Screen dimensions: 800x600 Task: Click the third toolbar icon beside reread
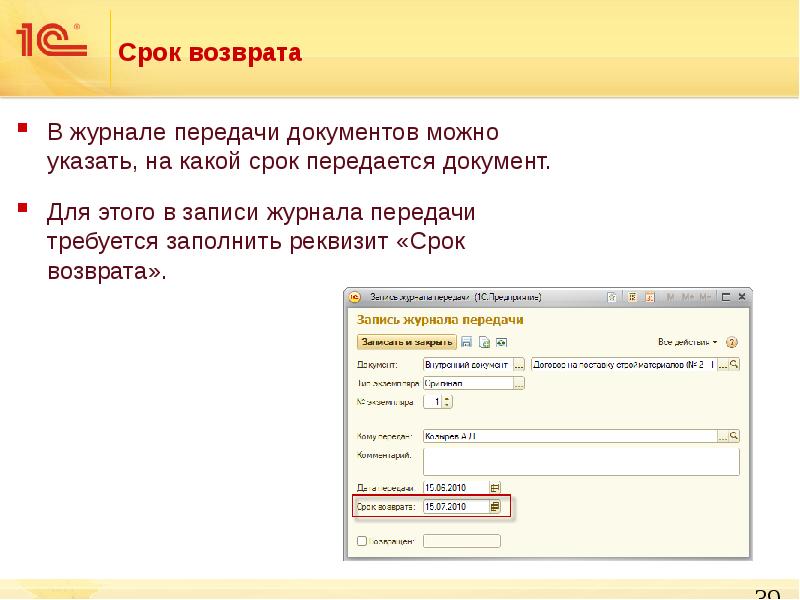tap(500, 341)
